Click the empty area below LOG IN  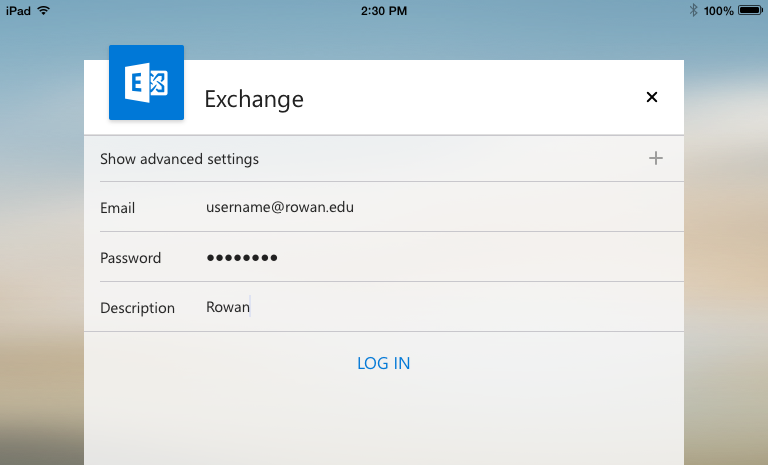tap(384, 425)
